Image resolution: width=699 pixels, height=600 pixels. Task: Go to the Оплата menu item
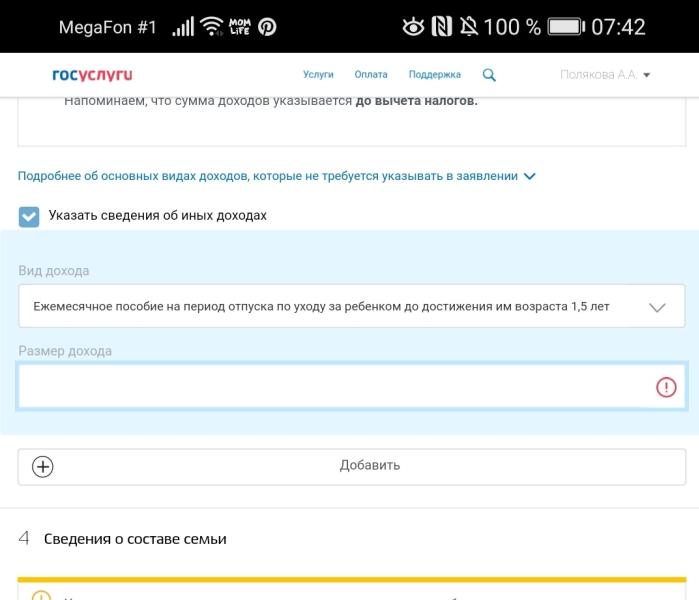[371, 75]
